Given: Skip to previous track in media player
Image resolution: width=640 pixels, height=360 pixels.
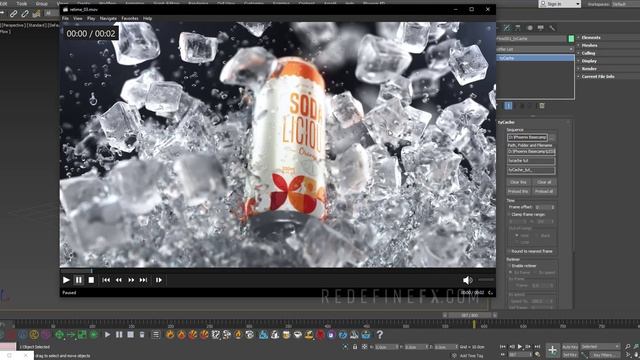Looking at the screenshot, I should (106, 280).
